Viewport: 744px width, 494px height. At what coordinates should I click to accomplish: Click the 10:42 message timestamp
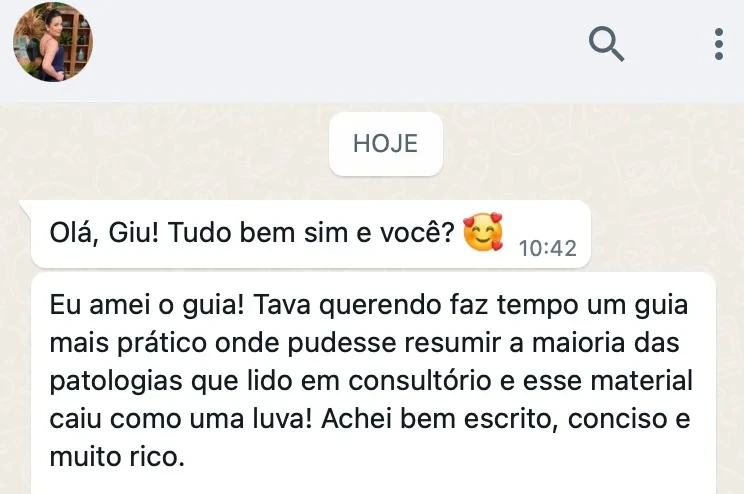point(548,248)
